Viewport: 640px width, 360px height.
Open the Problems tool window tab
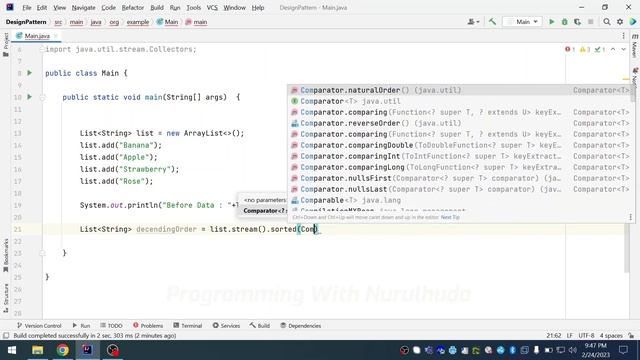[x=148, y=326]
